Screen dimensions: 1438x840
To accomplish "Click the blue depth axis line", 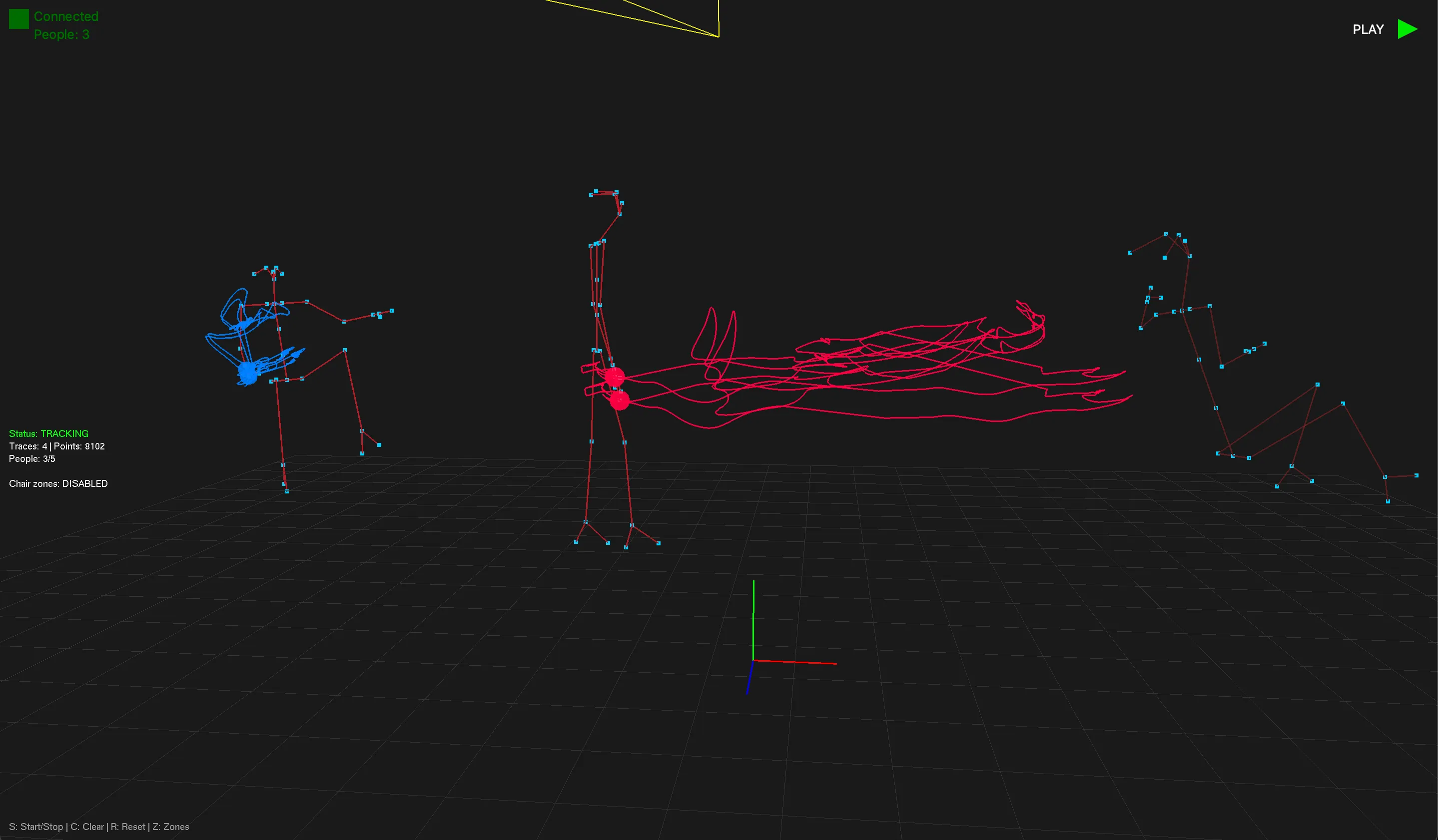I will click(750, 678).
